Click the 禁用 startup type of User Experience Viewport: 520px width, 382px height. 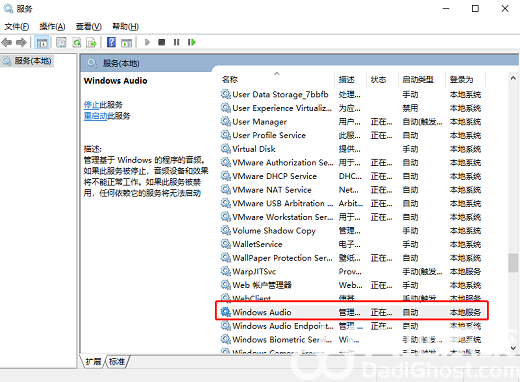[410, 108]
